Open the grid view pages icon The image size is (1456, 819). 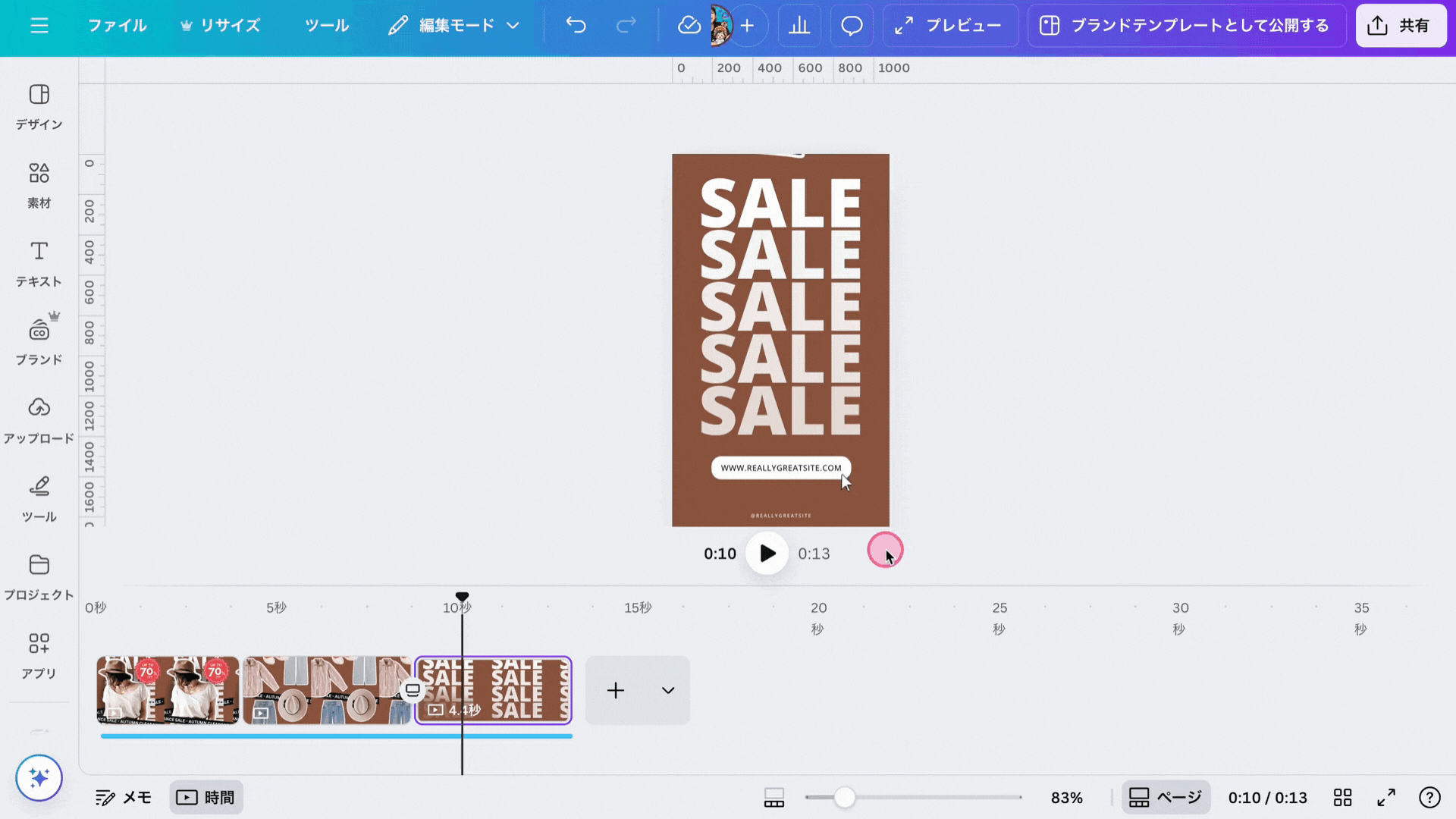coord(1342,797)
